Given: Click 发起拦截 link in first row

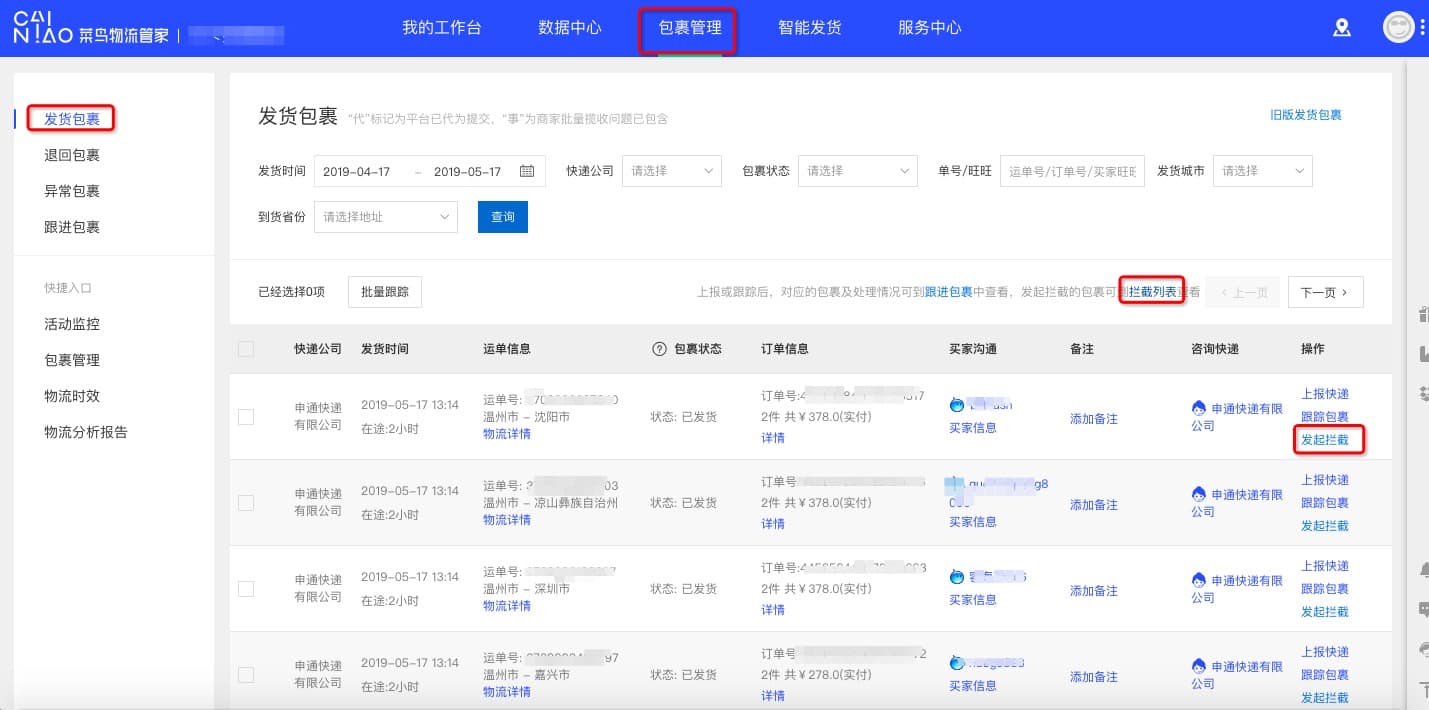Looking at the screenshot, I should (1325, 439).
